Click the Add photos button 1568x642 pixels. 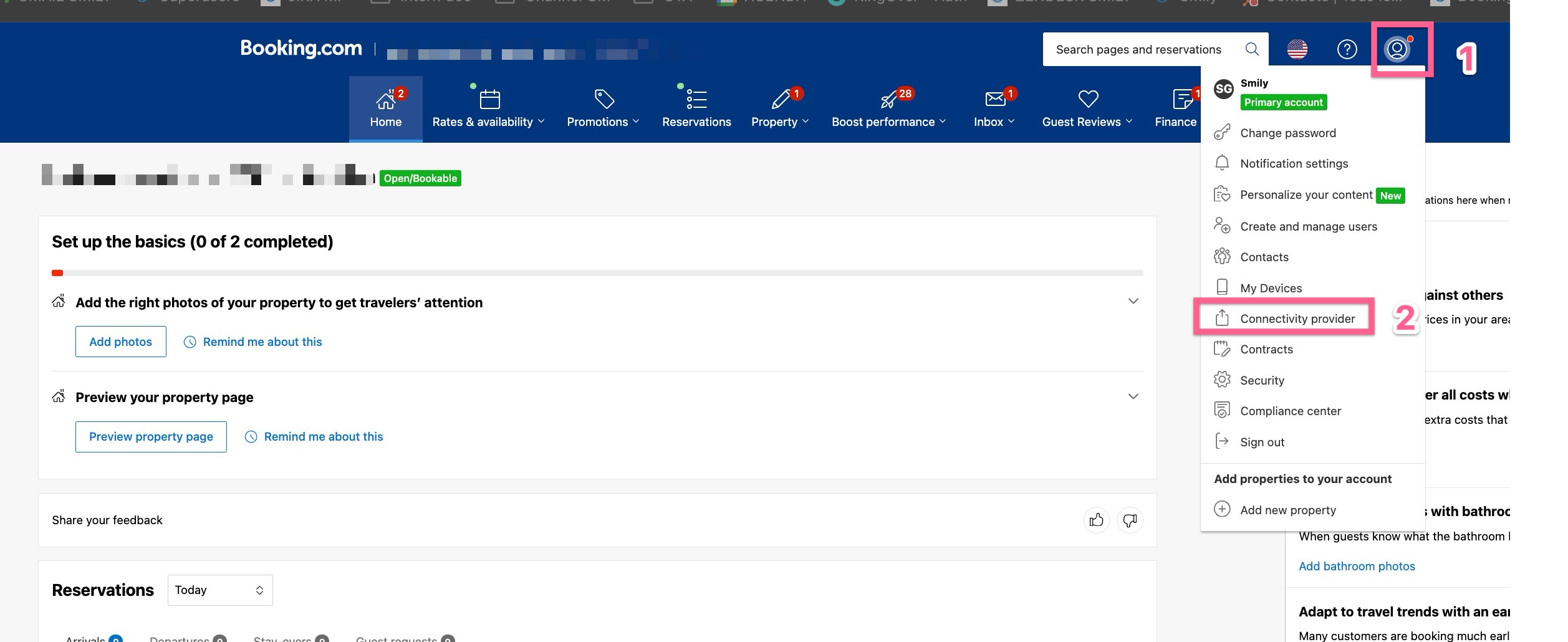tap(120, 342)
